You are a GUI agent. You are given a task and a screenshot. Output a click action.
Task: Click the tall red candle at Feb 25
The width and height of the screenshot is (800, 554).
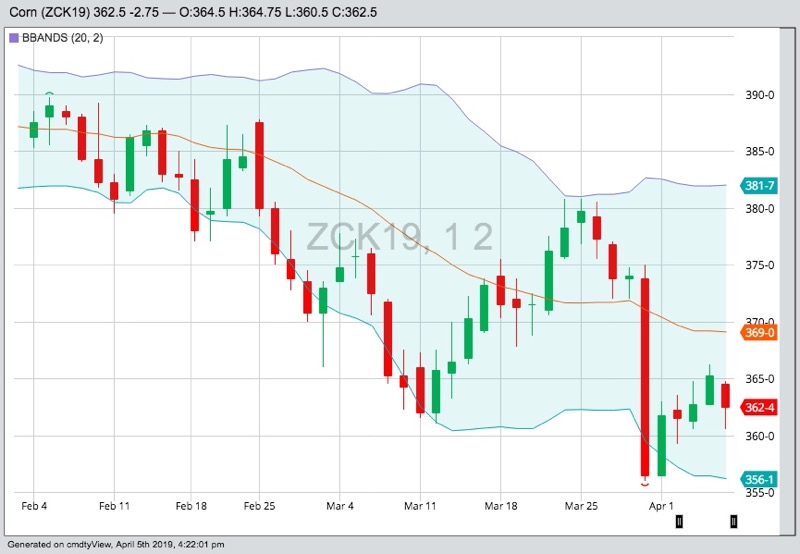click(260, 164)
